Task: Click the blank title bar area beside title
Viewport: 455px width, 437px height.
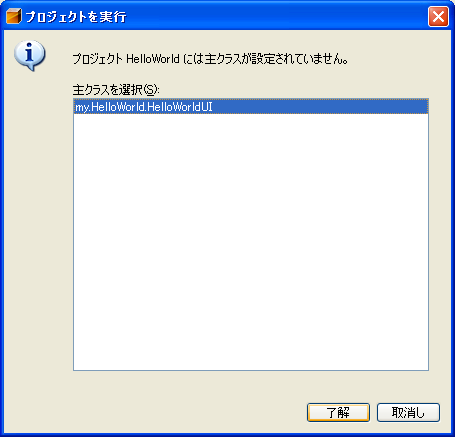Action: click(x=277, y=16)
